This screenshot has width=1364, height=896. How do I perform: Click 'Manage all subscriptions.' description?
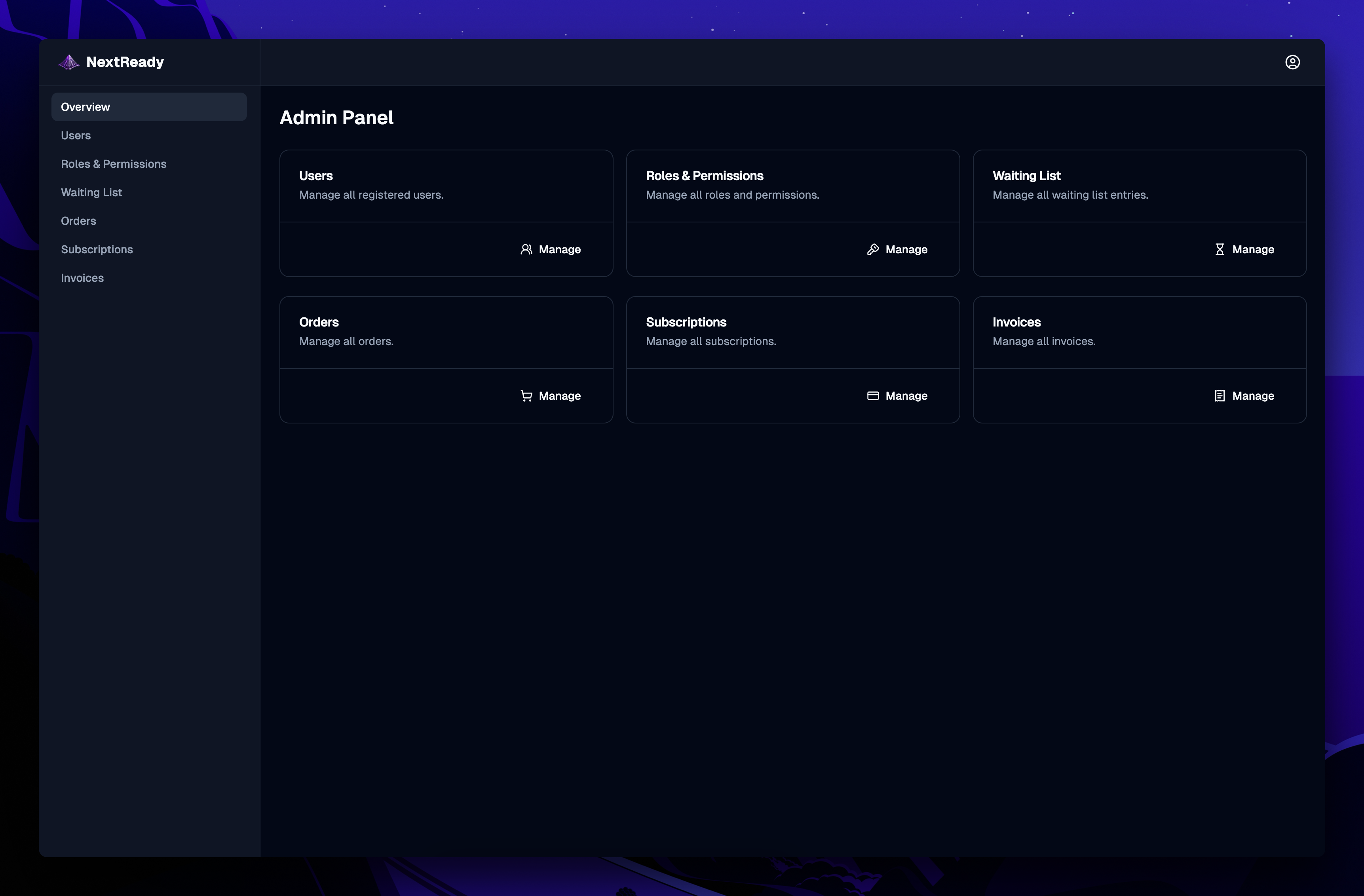pyautogui.click(x=710, y=342)
